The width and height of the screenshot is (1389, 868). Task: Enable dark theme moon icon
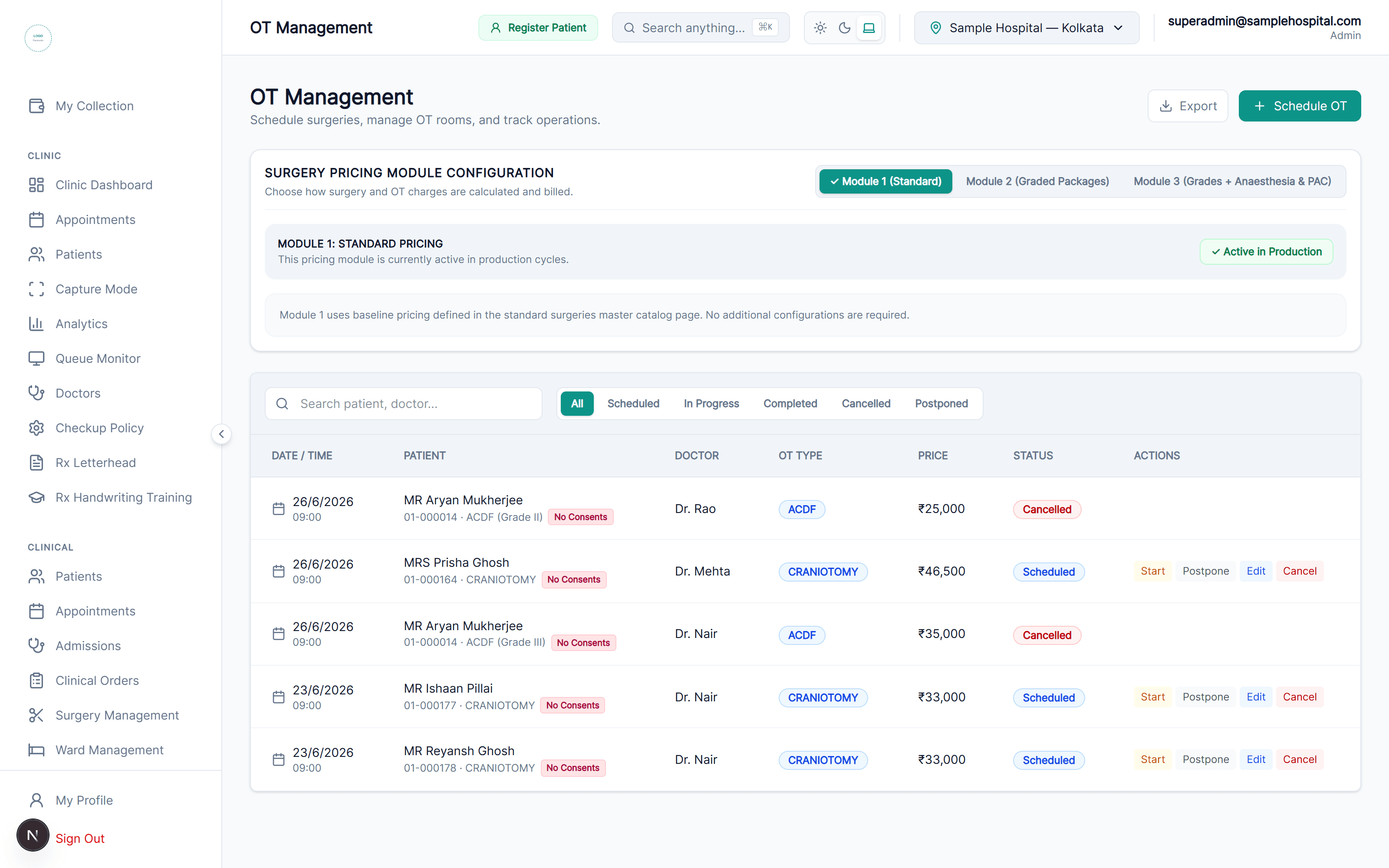[x=844, y=27]
